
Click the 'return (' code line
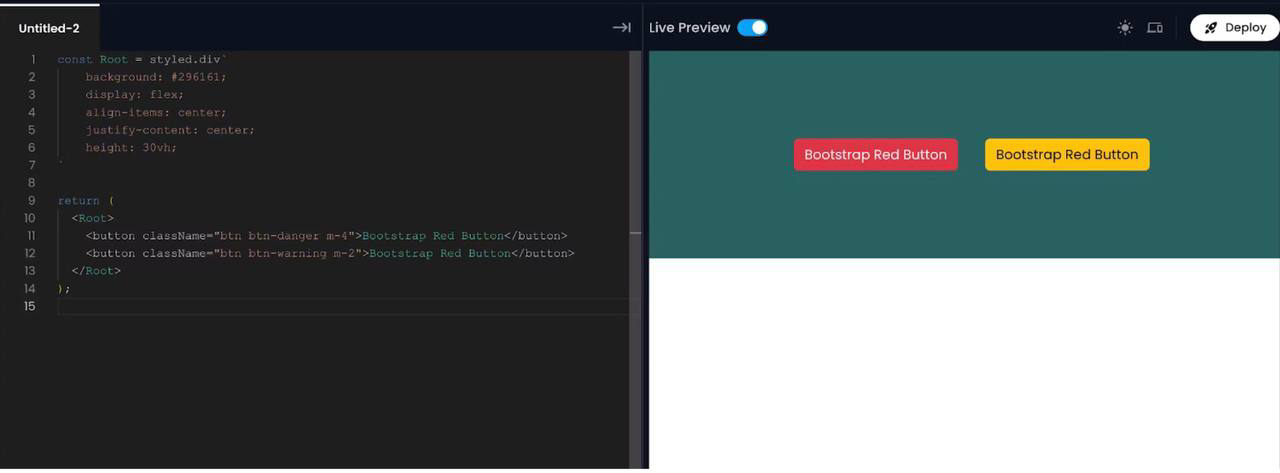coord(85,201)
